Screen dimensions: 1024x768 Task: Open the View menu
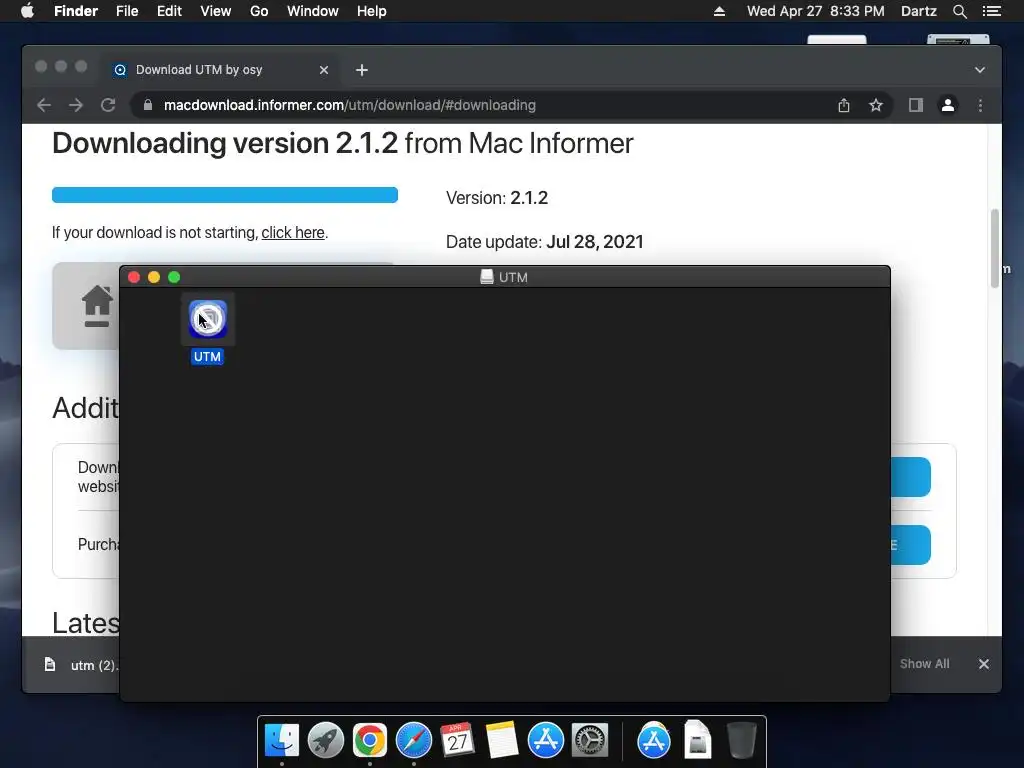pos(216,11)
